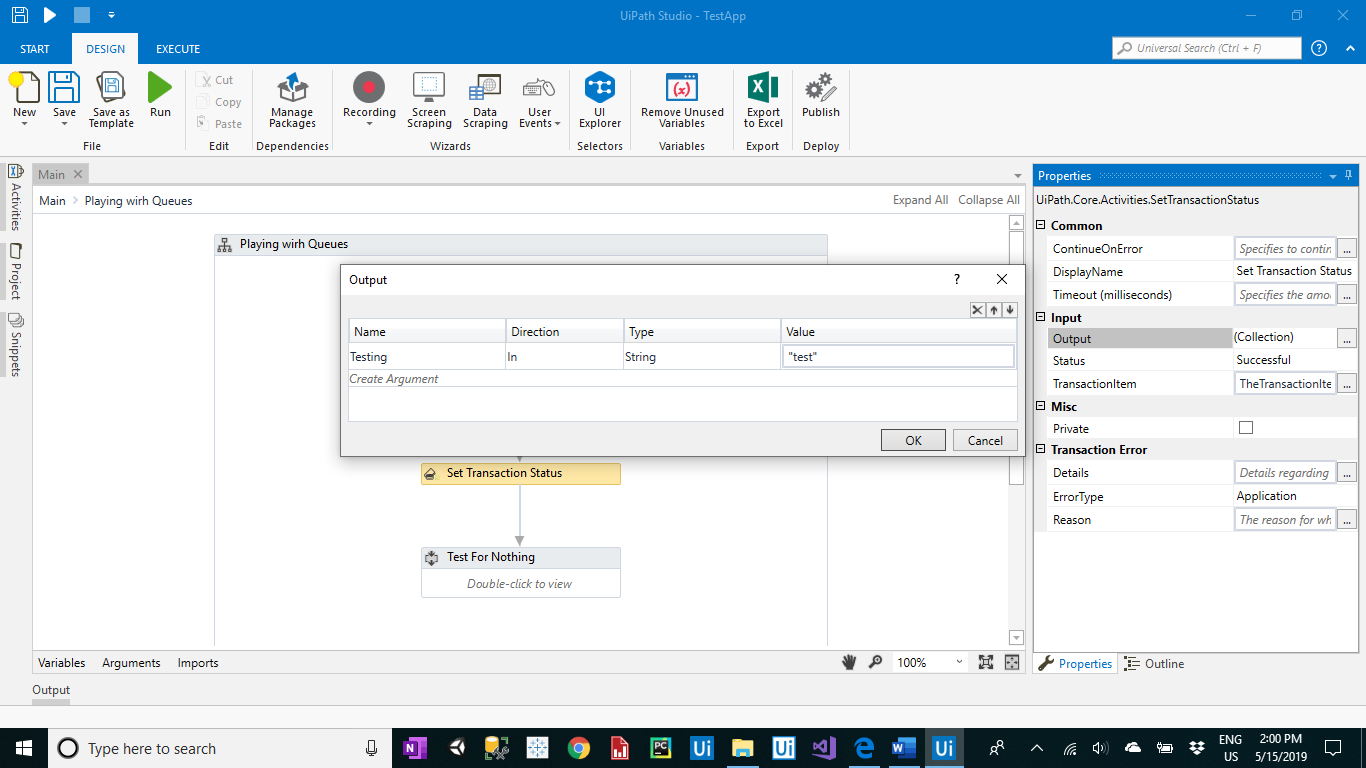The width and height of the screenshot is (1366, 768).
Task: Switch to the EXECUTE ribbon tab
Action: pyautogui.click(x=178, y=49)
